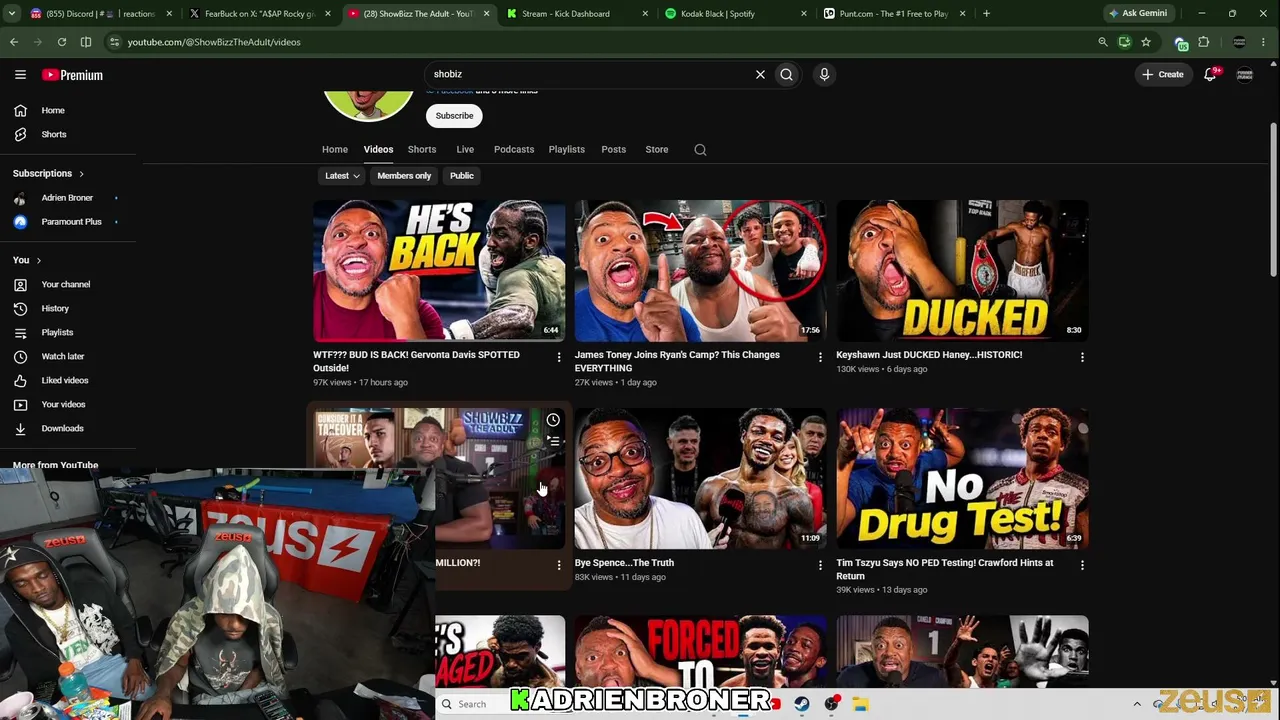The image size is (1280, 720).
Task: Click the Create button
Action: [x=1164, y=74]
